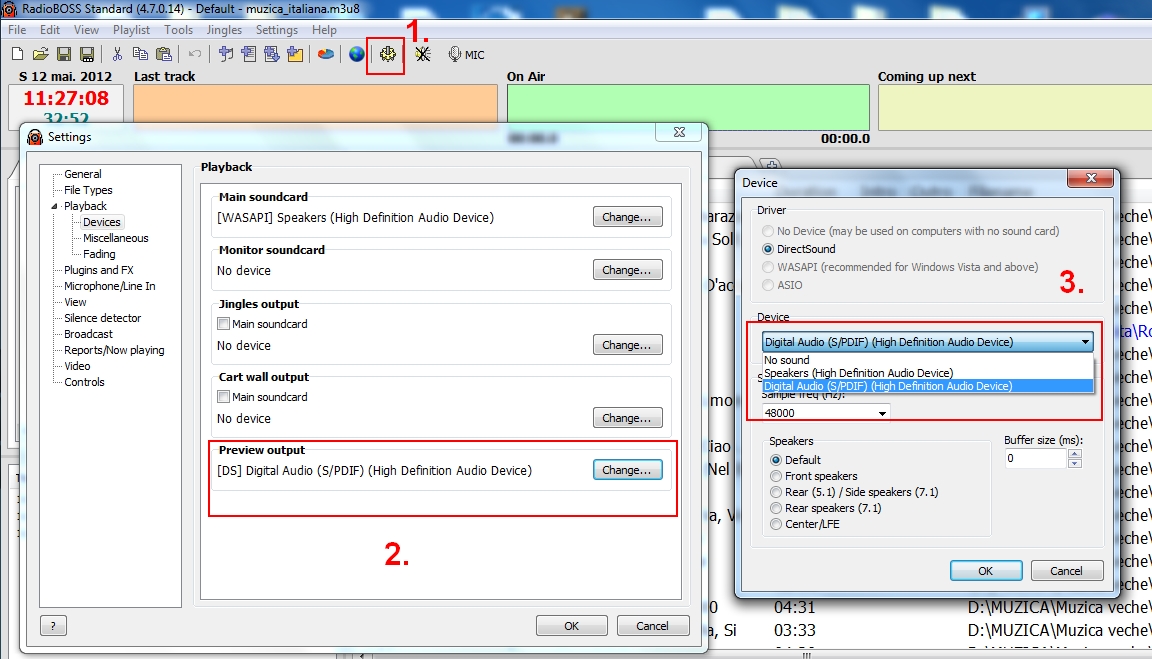The image size is (1152, 659).
Task: Cancel the Device dialog
Action: pos(1066,571)
